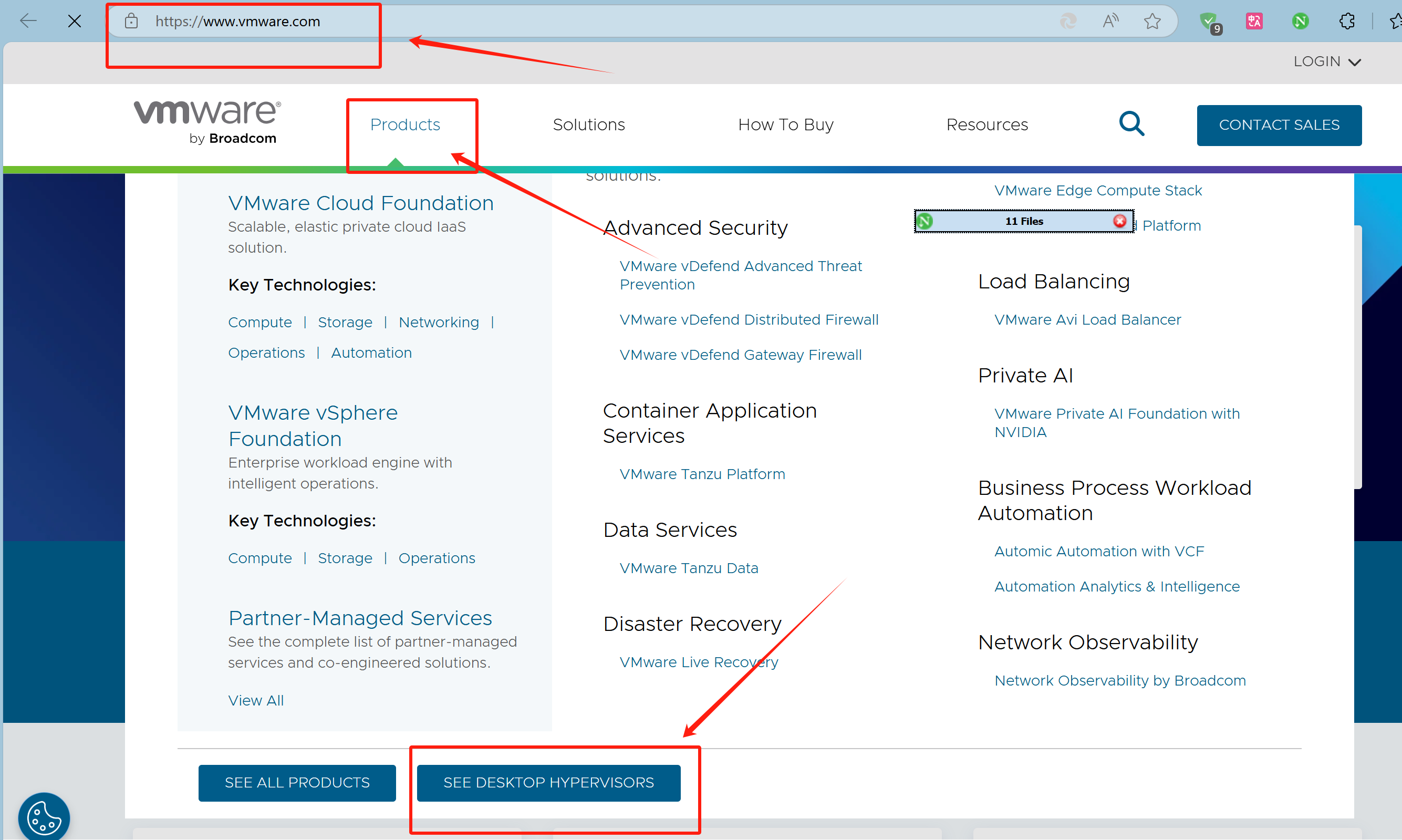This screenshot has width=1402, height=840.
Task: Open the Resources menu
Action: click(986, 125)
